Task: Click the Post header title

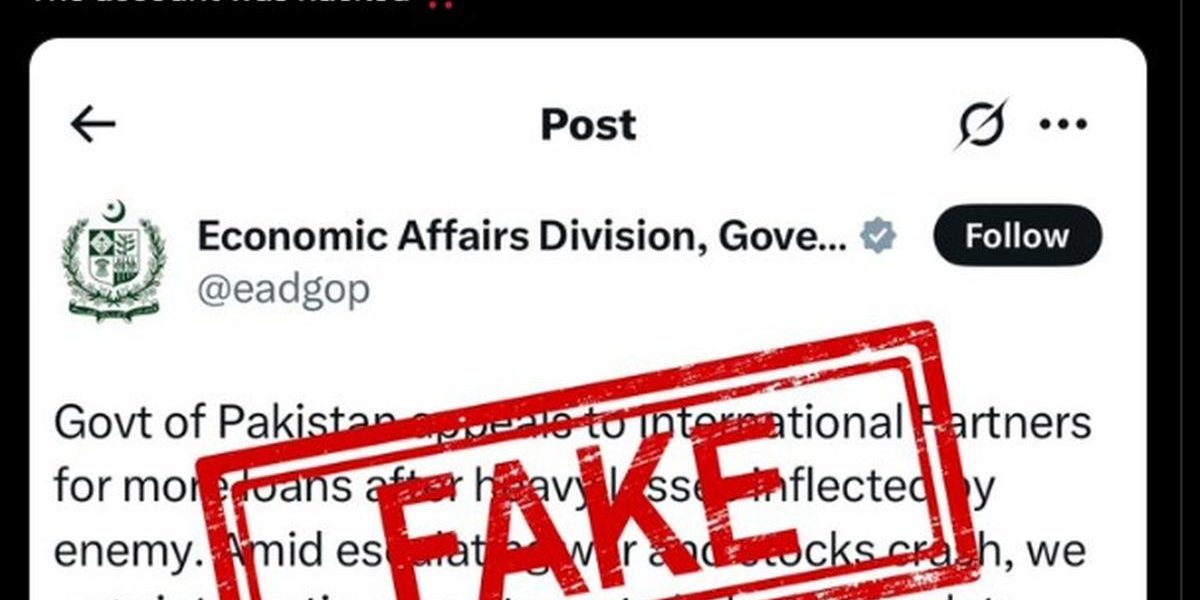Action: [x=588, y=125]
